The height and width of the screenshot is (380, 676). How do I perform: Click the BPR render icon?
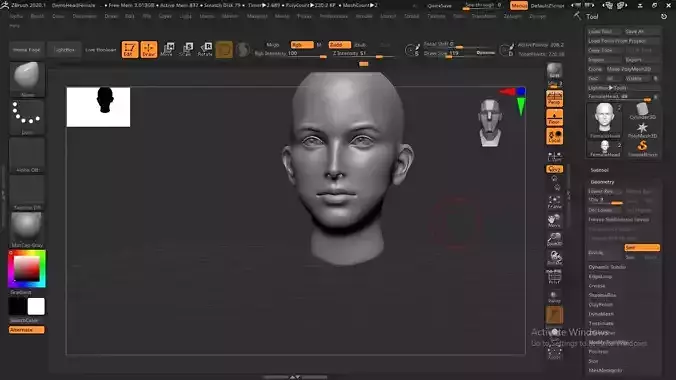[x=554, y=71]
